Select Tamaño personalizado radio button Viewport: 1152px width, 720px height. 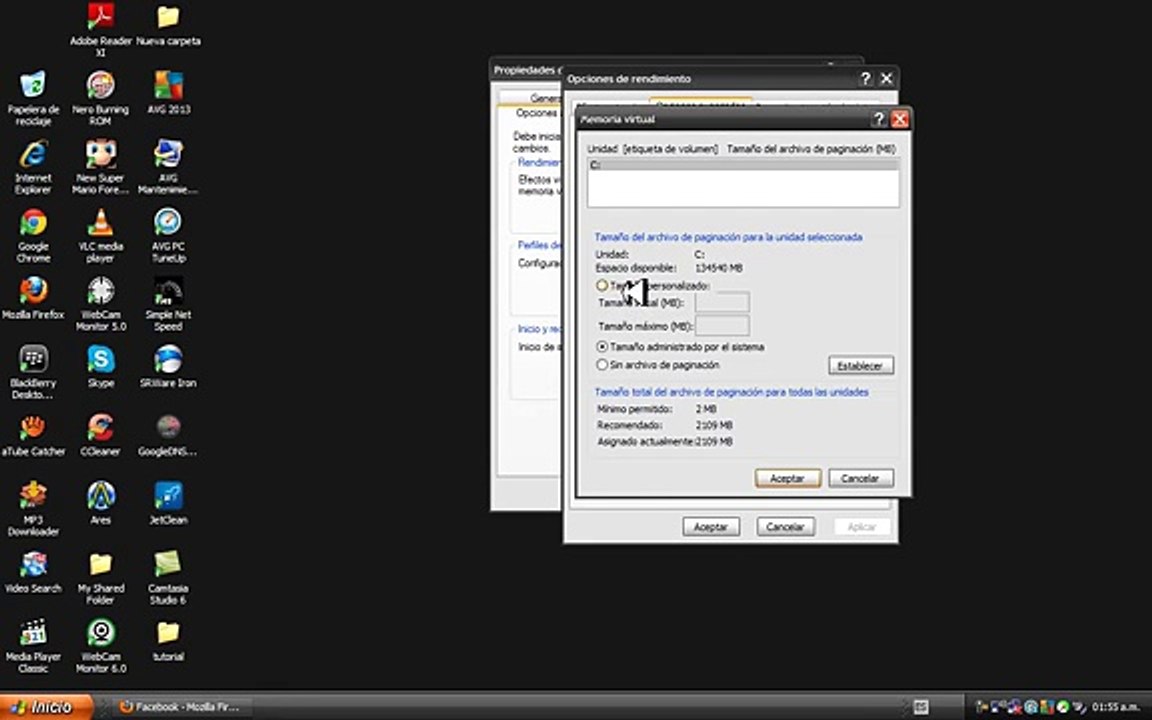pyautogui.click(x=602, y=285)
